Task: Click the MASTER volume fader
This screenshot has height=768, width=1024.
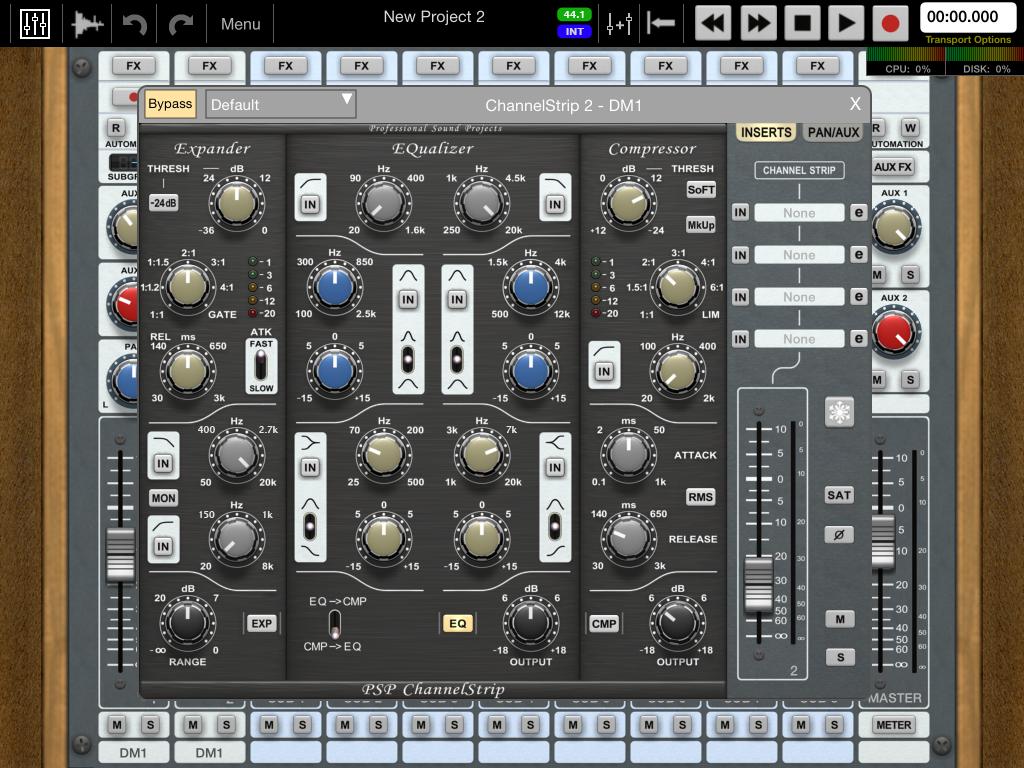Action: 883,541
